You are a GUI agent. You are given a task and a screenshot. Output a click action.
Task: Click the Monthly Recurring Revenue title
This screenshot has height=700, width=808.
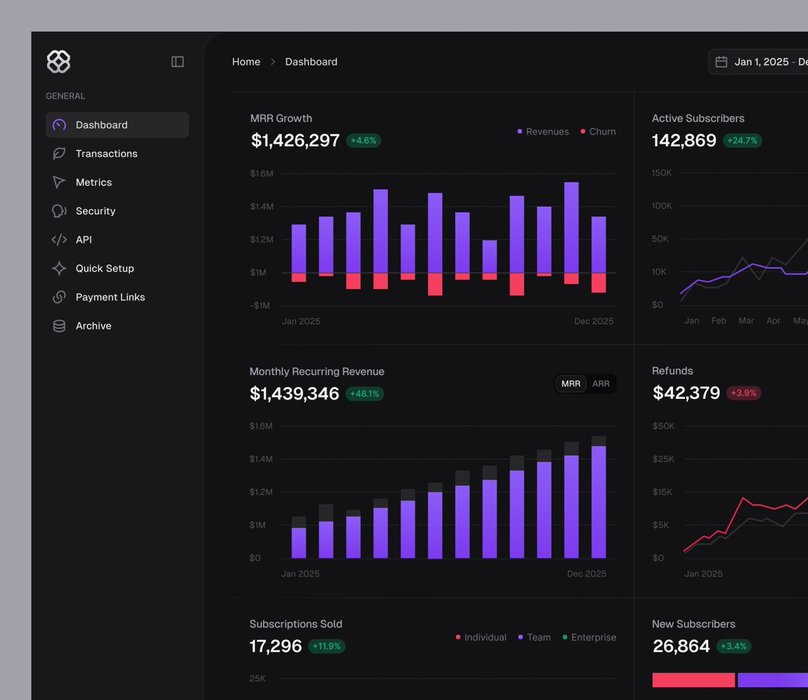[317, 372]
